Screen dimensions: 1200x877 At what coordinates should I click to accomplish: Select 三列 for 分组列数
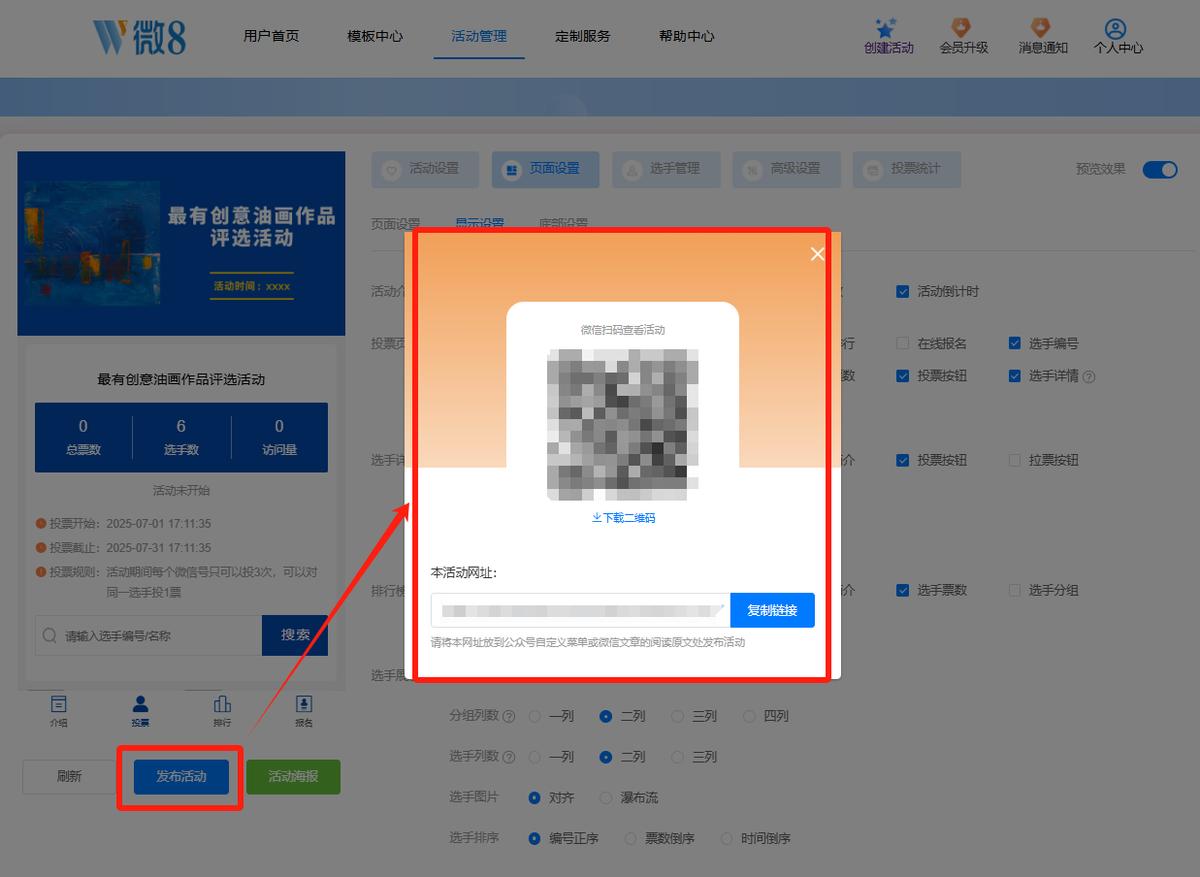pyautogui.click(x=677, y=716)
